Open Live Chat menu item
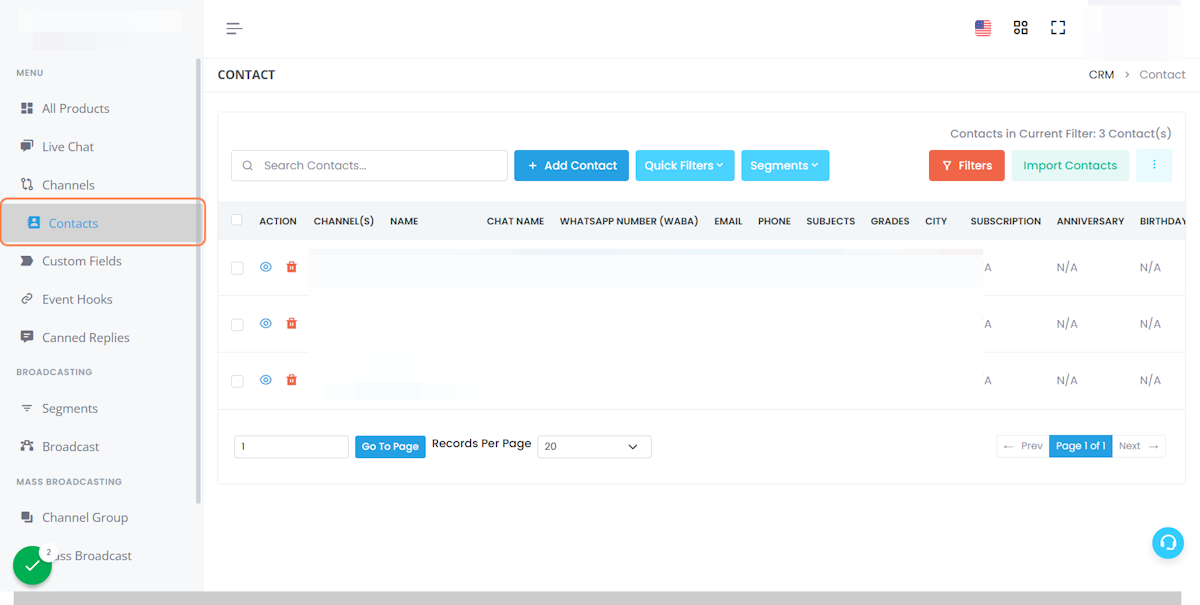 [68, 146]
